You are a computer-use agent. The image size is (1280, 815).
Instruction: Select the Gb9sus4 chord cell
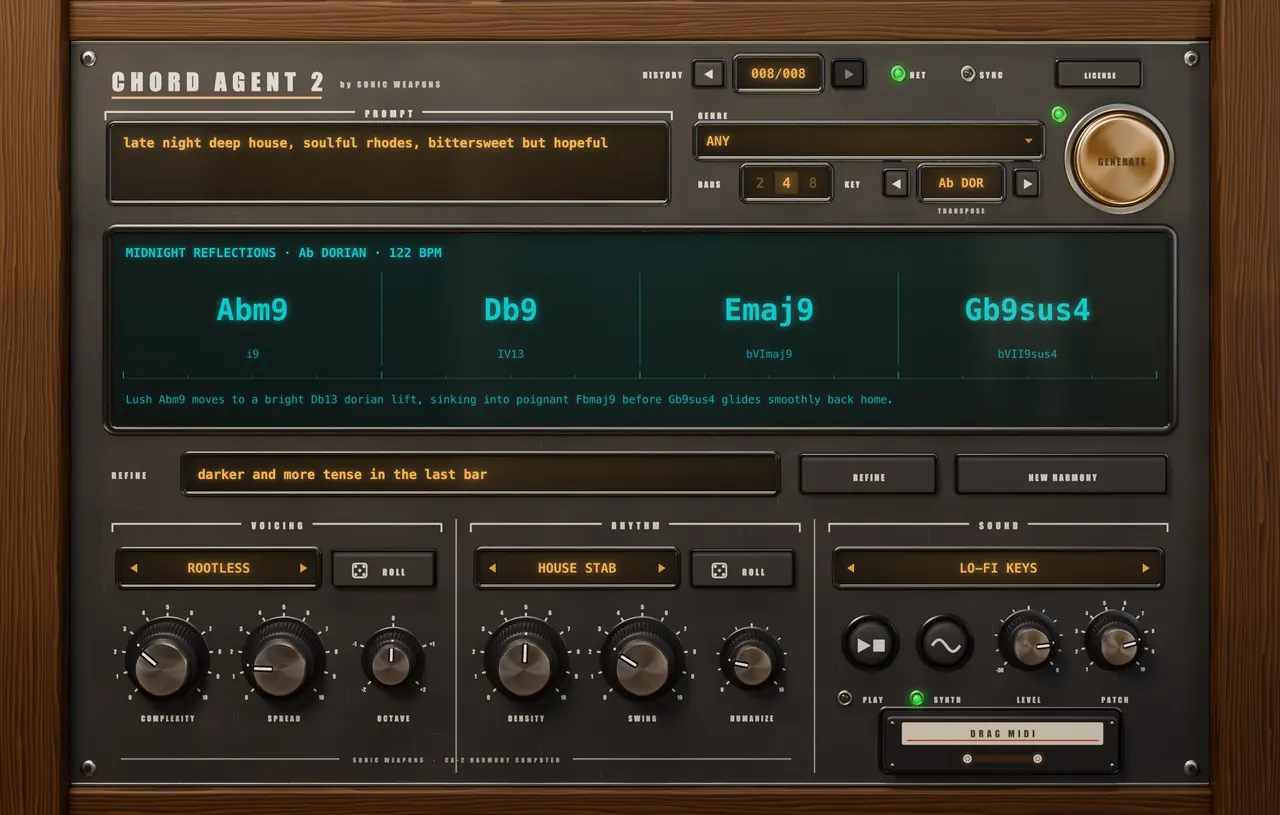[x=1027, y=324]
